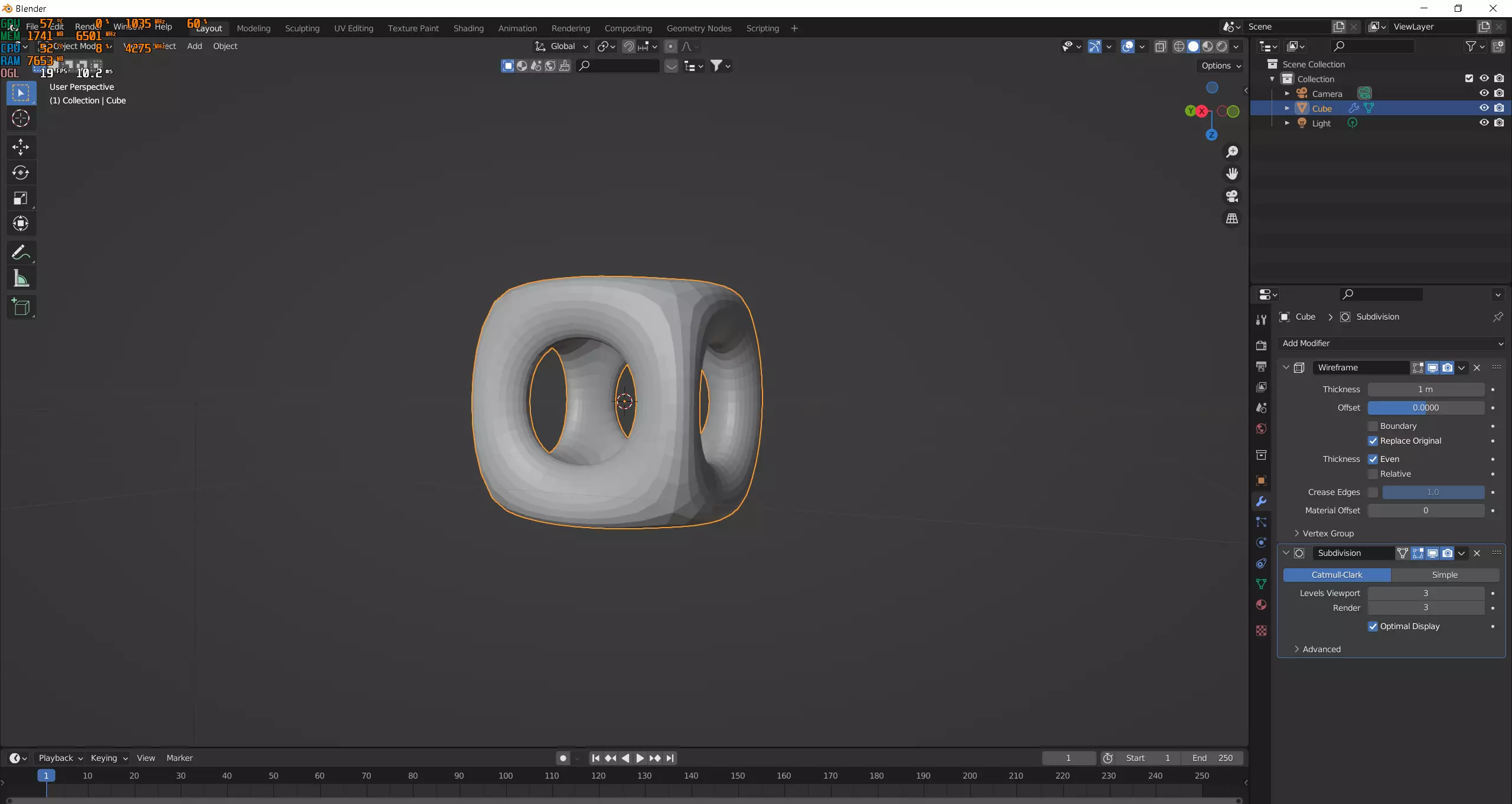Viewport: 1512px width, 804px height.
Task: Collapse the Wireframe modifier panel
Action: click(1286, 367)
